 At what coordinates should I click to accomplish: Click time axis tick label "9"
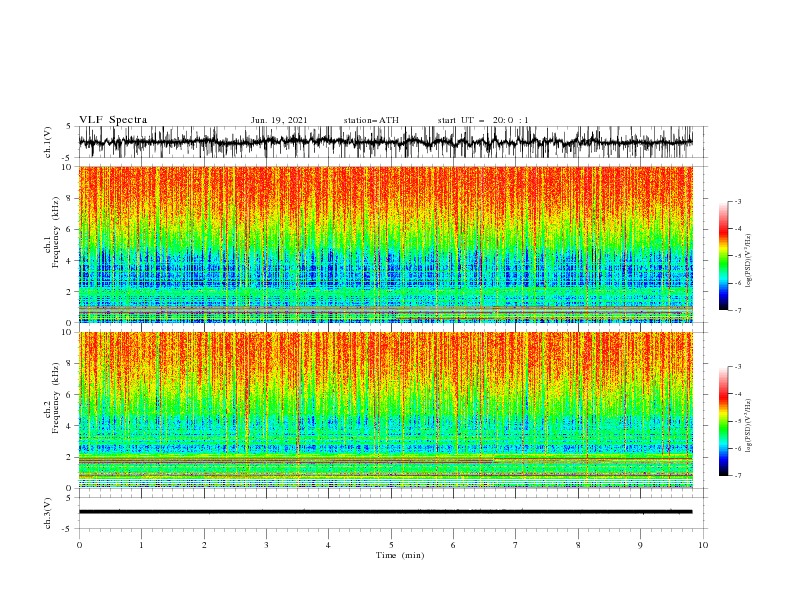(x=640, y=545)
